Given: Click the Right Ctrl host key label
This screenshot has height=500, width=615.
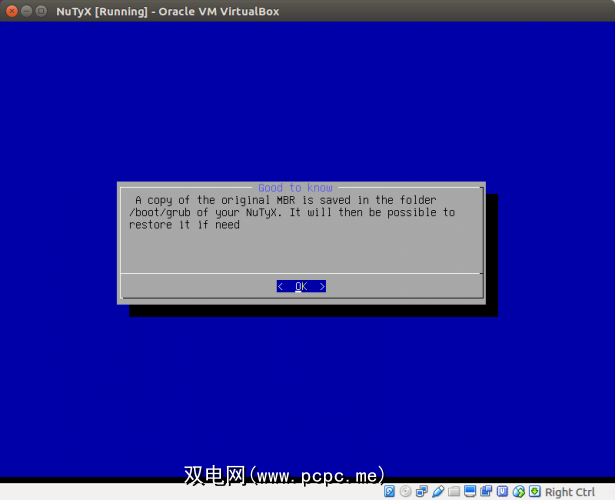Looking at the screenshot, I should 570,492.
